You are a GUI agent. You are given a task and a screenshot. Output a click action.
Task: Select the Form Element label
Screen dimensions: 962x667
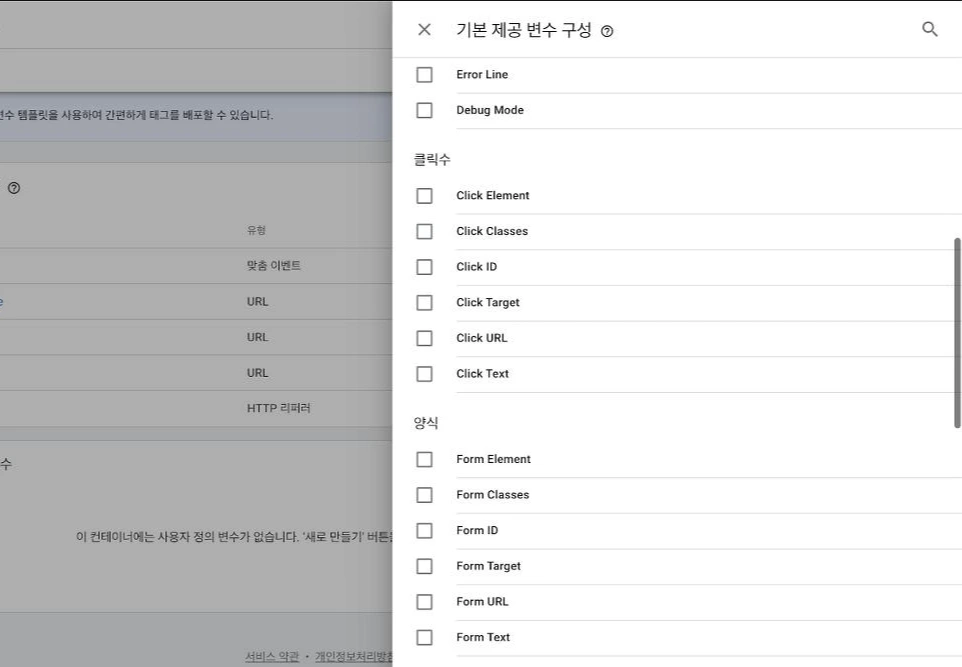[x=493, y=459]
